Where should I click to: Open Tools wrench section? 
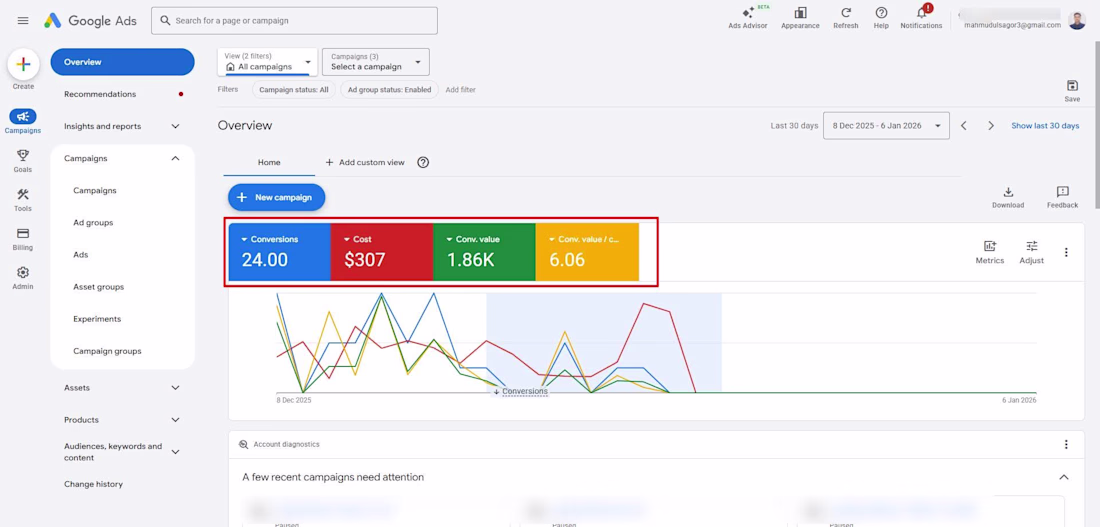pyautogui.click(x=22, y=200)
